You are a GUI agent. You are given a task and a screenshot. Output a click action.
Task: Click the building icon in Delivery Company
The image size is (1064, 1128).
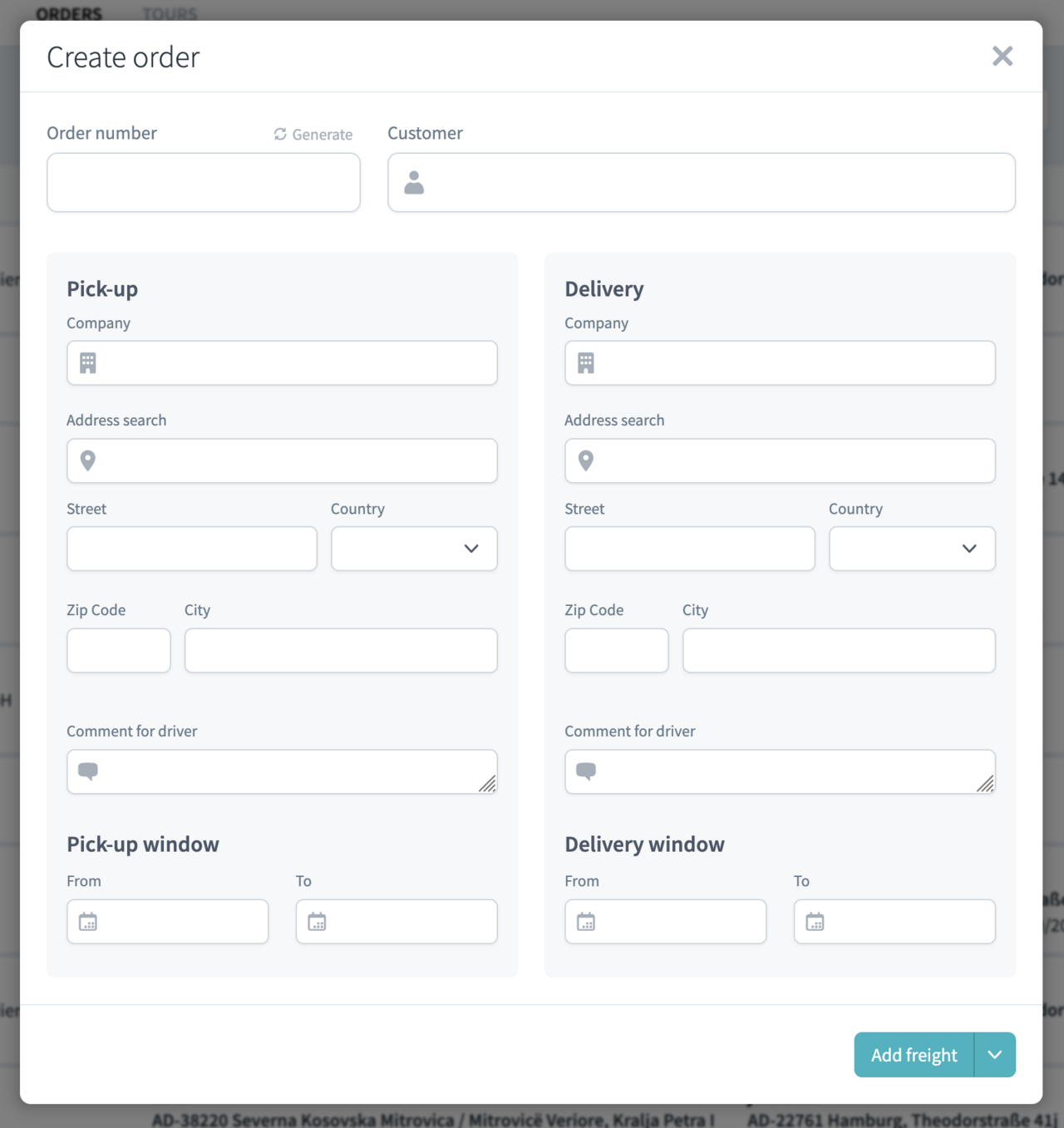586,362
